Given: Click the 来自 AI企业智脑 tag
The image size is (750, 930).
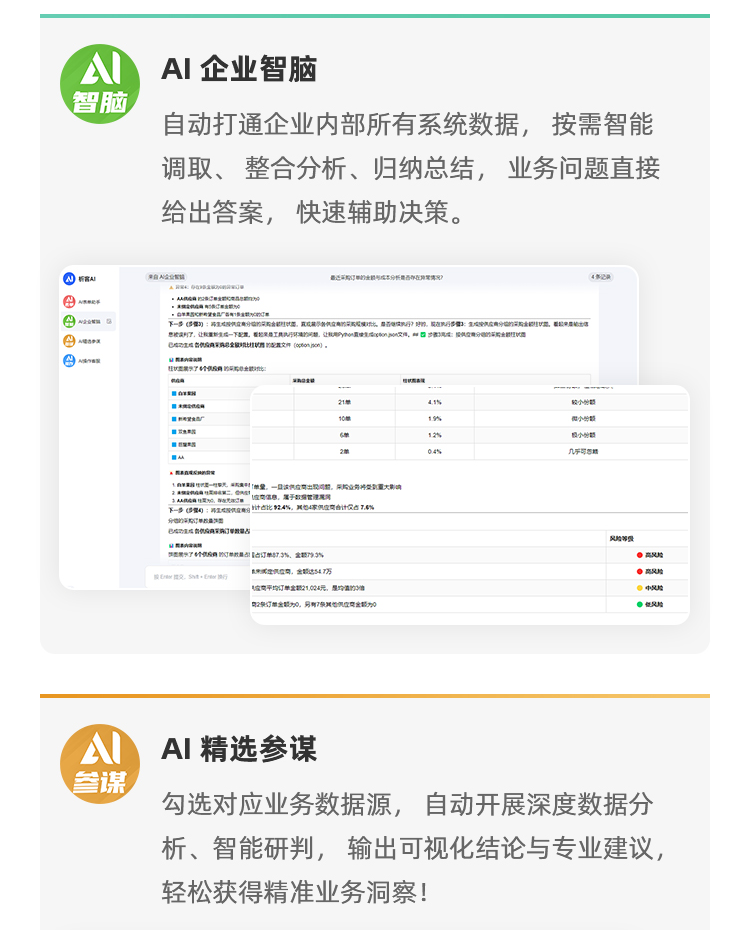Looking at the screenshot, I should 166,277.
